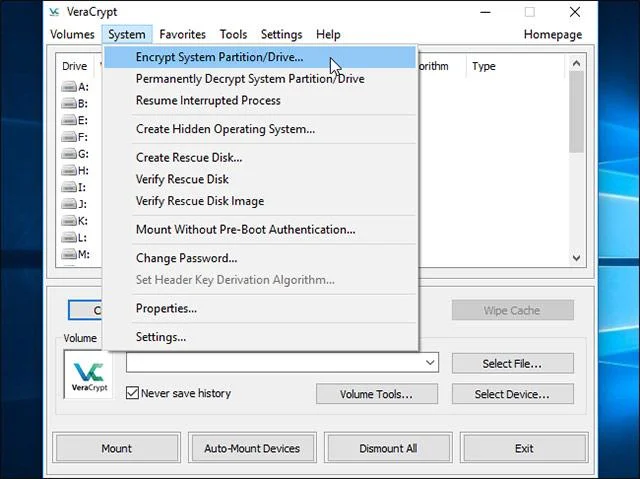
Task: Click the Select Device... button
Action: (x=512, y=394)
